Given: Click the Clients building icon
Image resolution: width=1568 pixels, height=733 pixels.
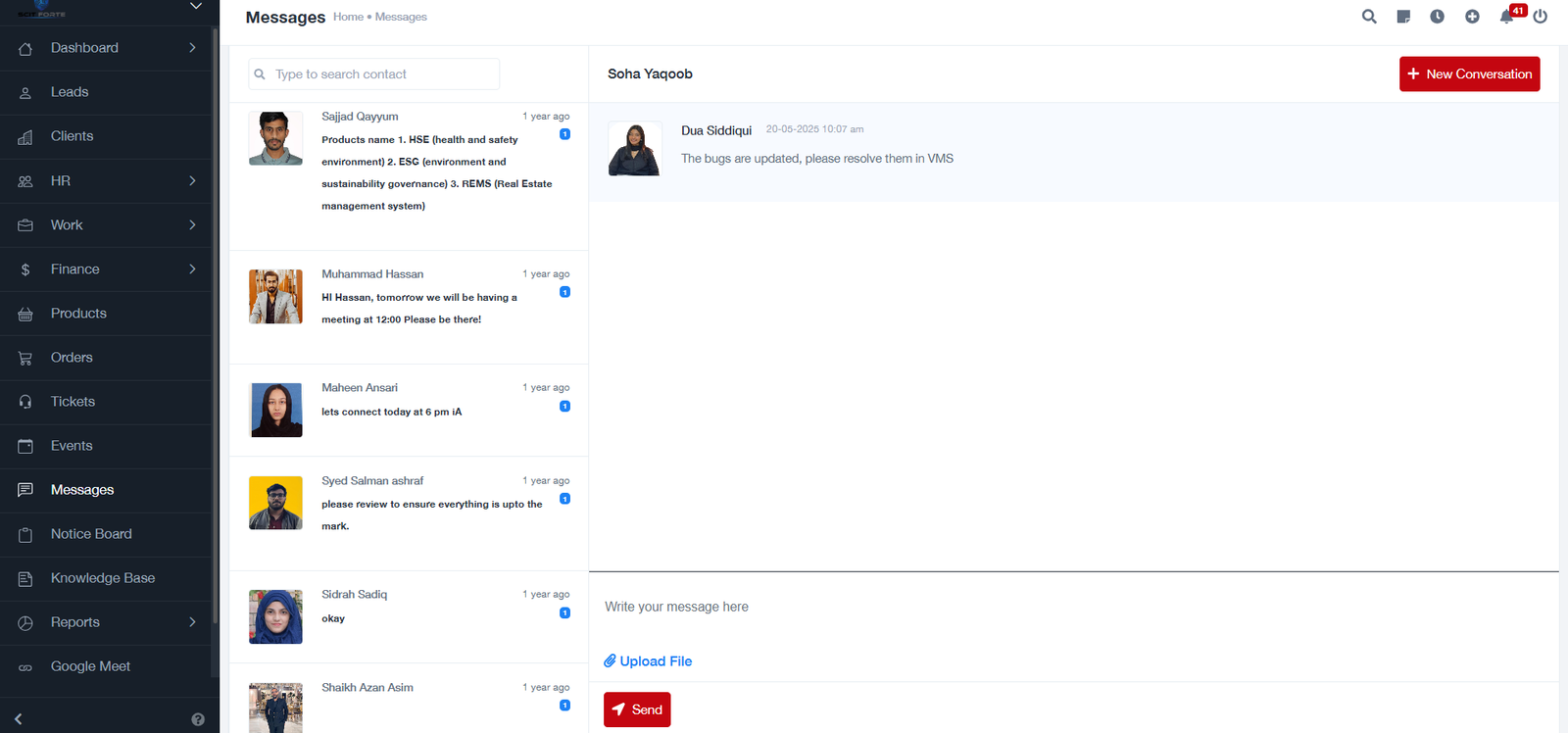Looking at the screenshot, I should click(x=25, y=137).
